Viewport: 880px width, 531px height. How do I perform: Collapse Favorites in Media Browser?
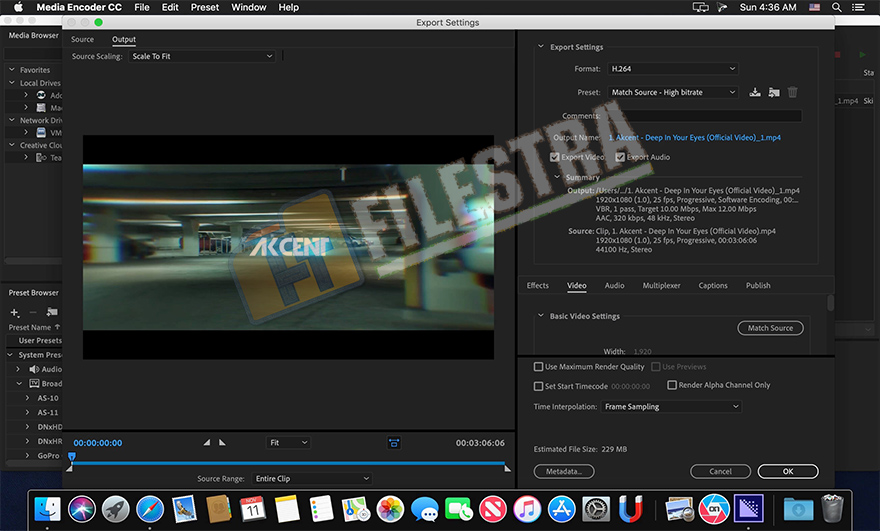11,70
